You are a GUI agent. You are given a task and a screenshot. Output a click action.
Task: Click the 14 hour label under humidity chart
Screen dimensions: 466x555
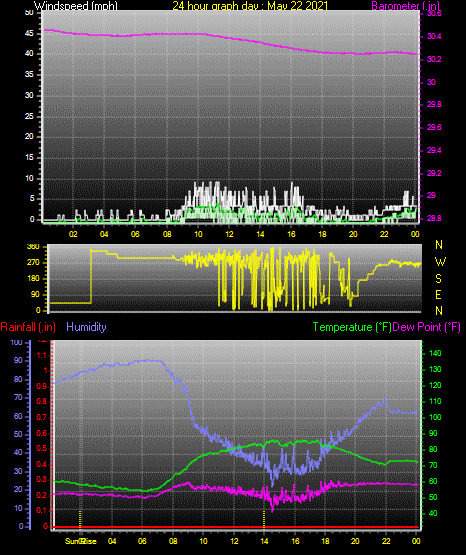[x=264, y=541]
